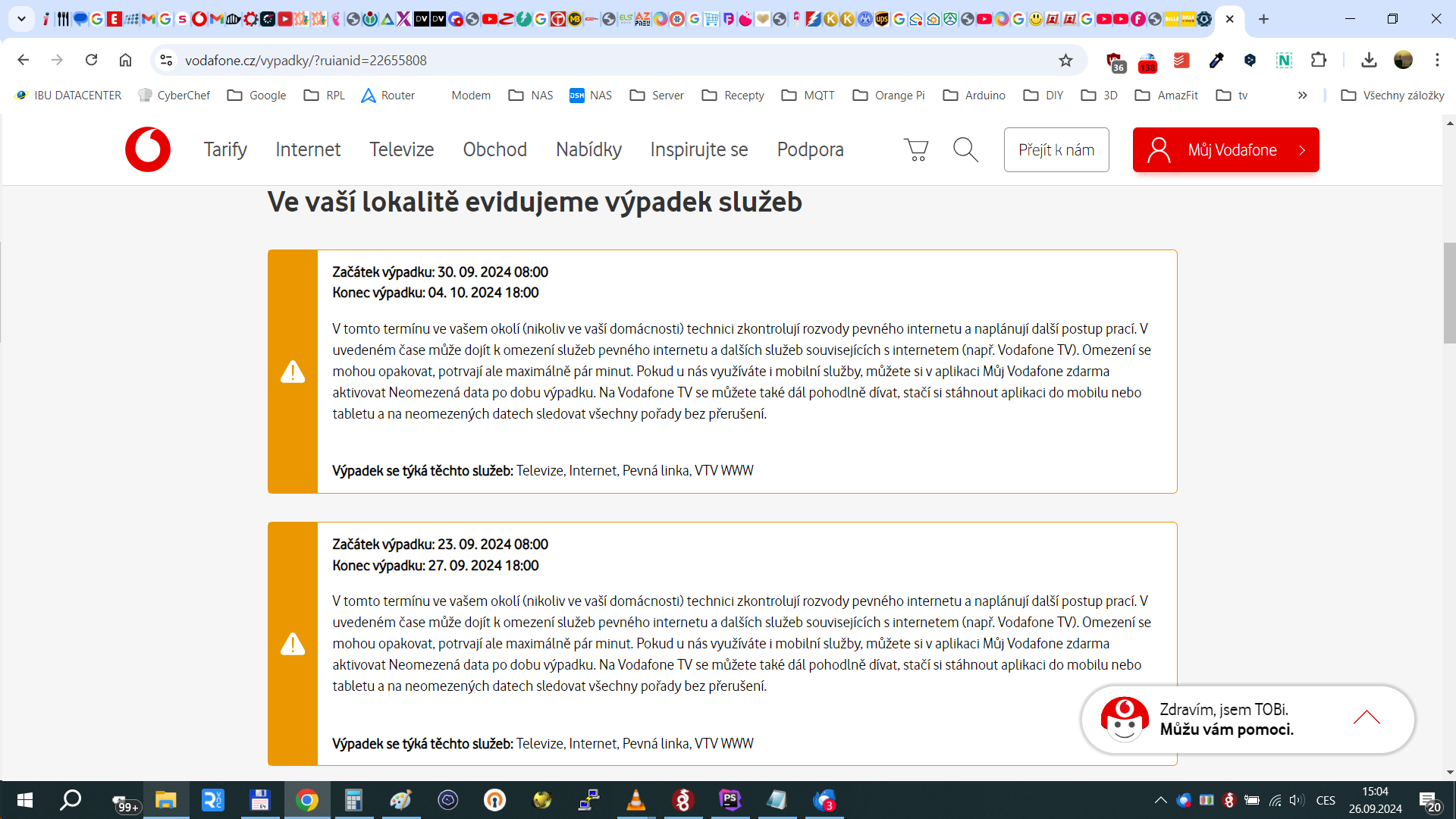Open Calculator from the taskbar
This screenshot has width=1456, height=819.
tap(353, 800)
